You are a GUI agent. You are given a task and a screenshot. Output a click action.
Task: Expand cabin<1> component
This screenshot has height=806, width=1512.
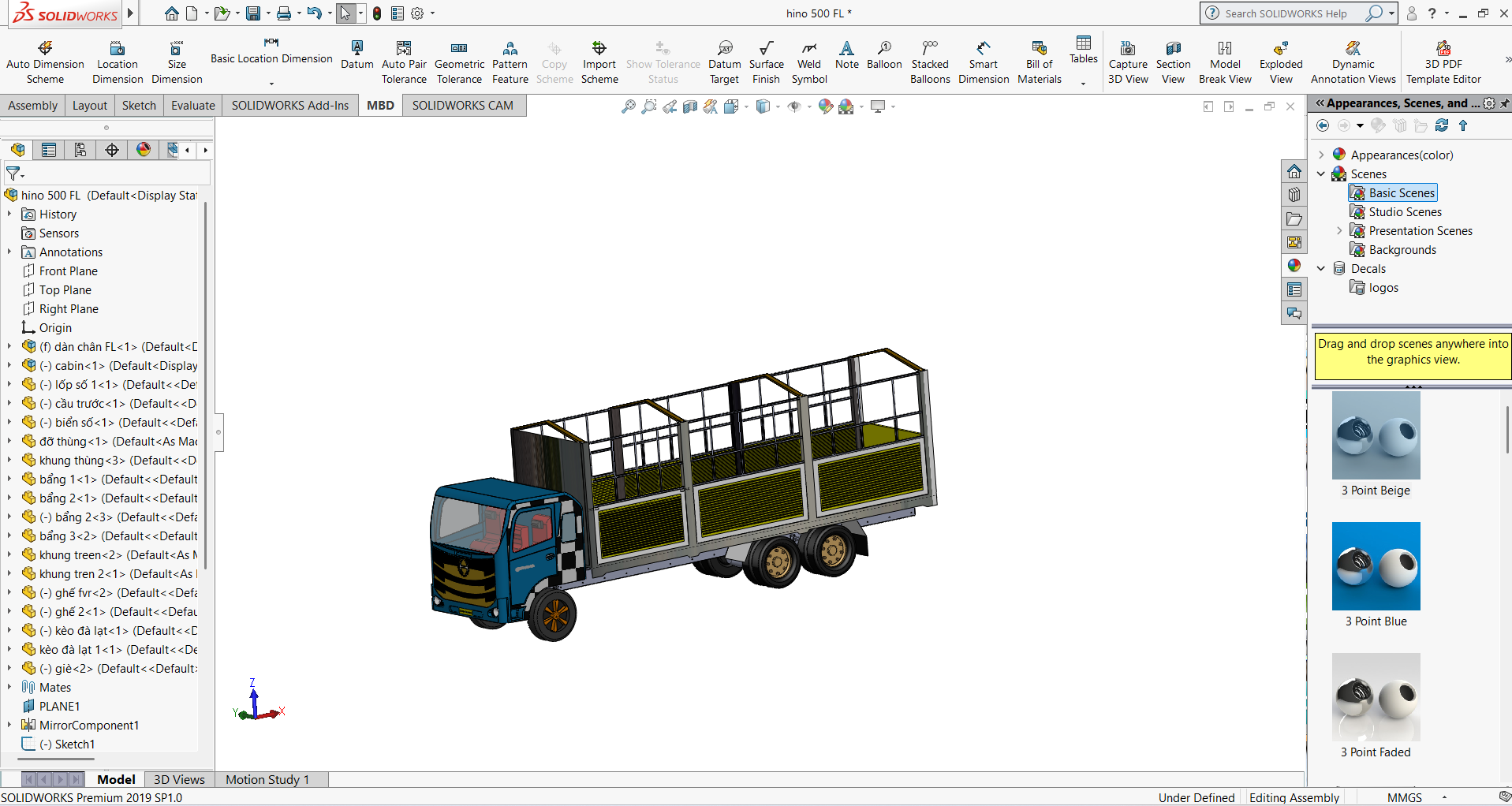(x=9, y=366)
